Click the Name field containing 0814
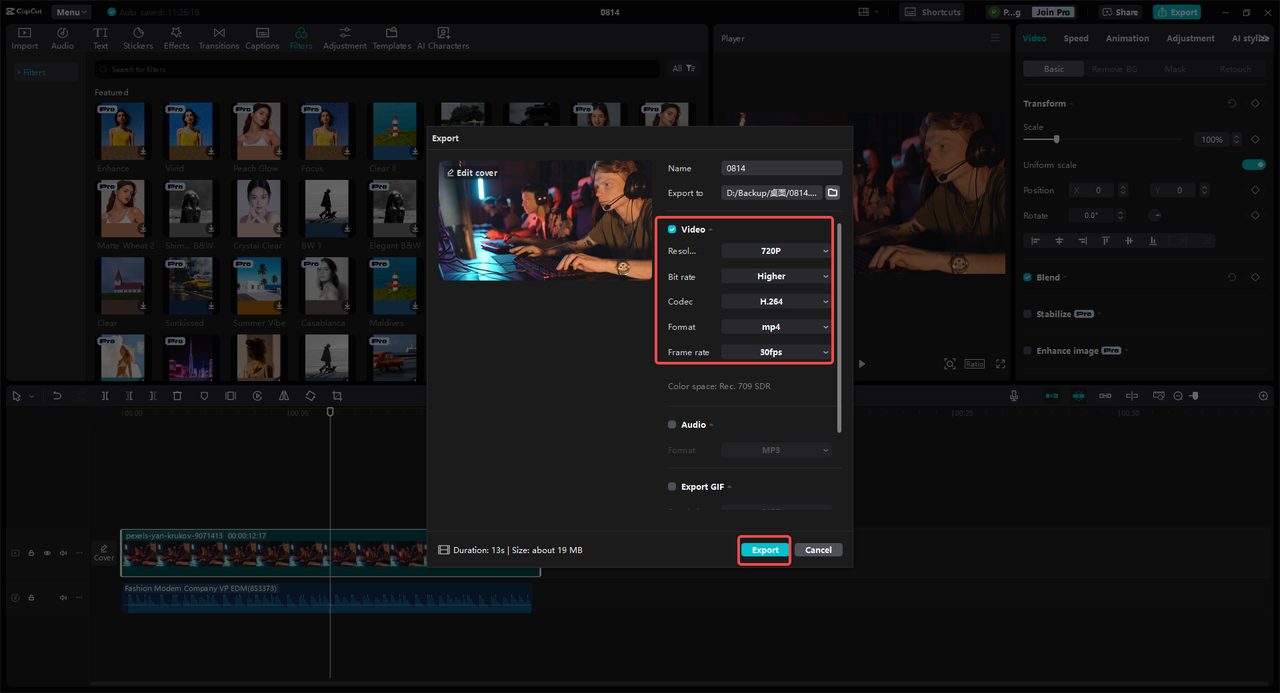Viewport: 1280px width, 693px height. 781,168
